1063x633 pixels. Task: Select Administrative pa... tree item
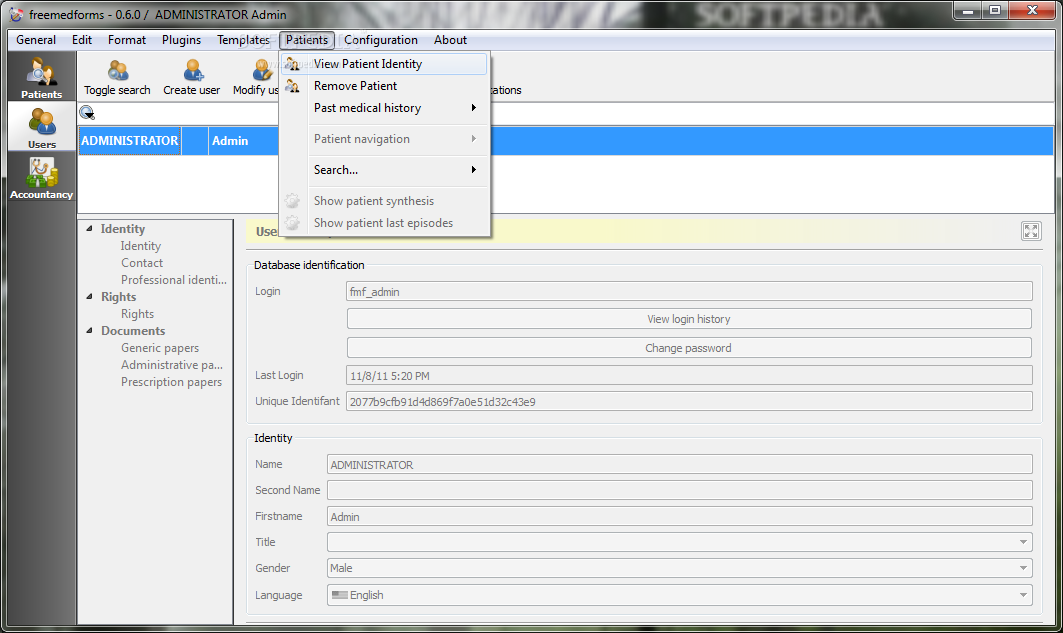[172, 365]
